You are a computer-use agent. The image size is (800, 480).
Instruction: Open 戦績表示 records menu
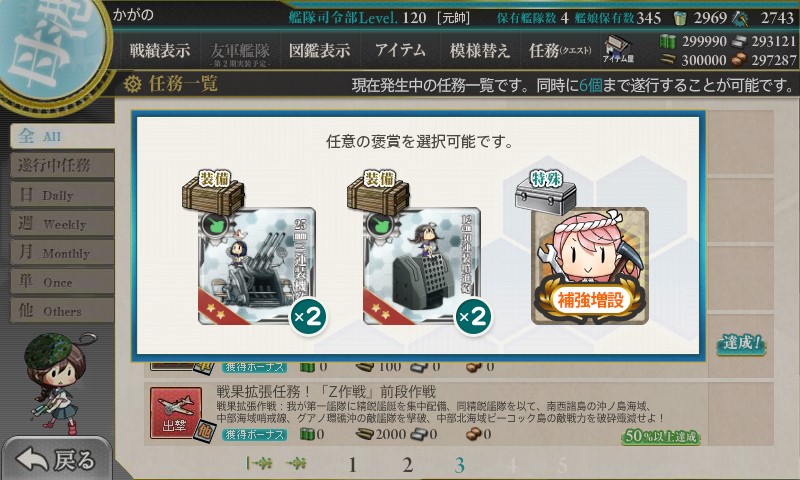159,51
